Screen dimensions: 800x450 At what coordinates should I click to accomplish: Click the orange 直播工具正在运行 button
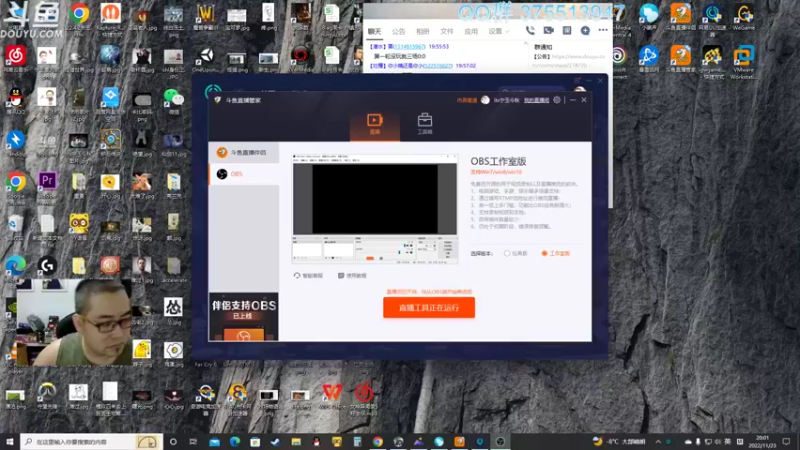click(x=429, y=308)
